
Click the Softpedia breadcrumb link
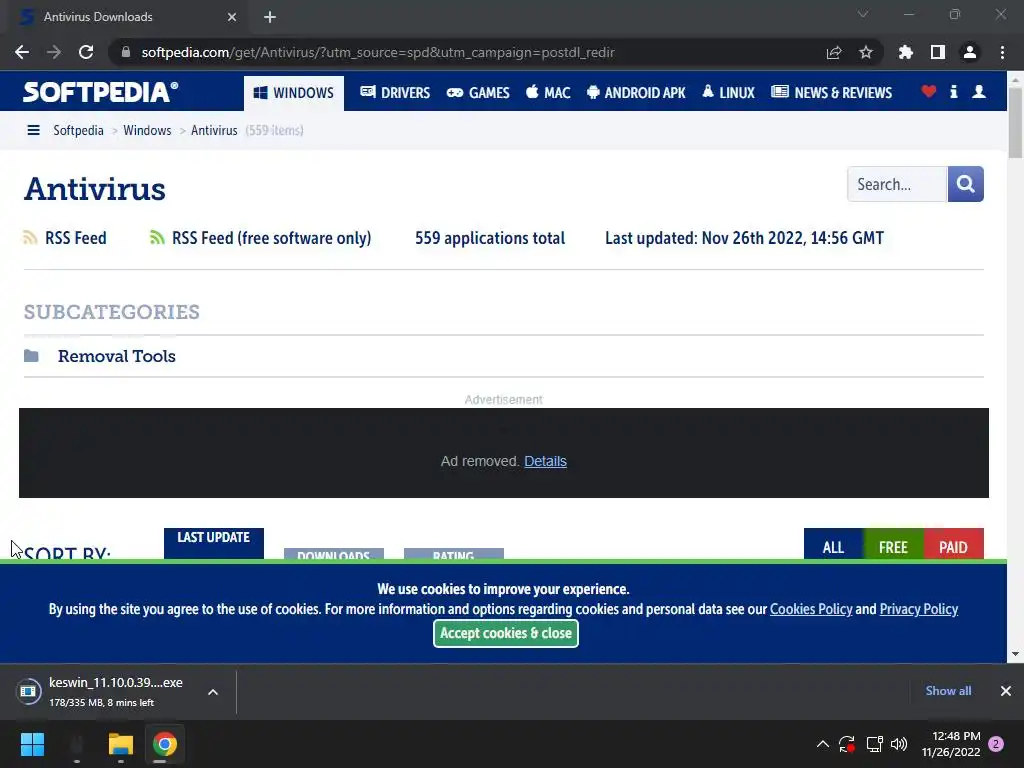pyautogui.click(x=78, y=131)
